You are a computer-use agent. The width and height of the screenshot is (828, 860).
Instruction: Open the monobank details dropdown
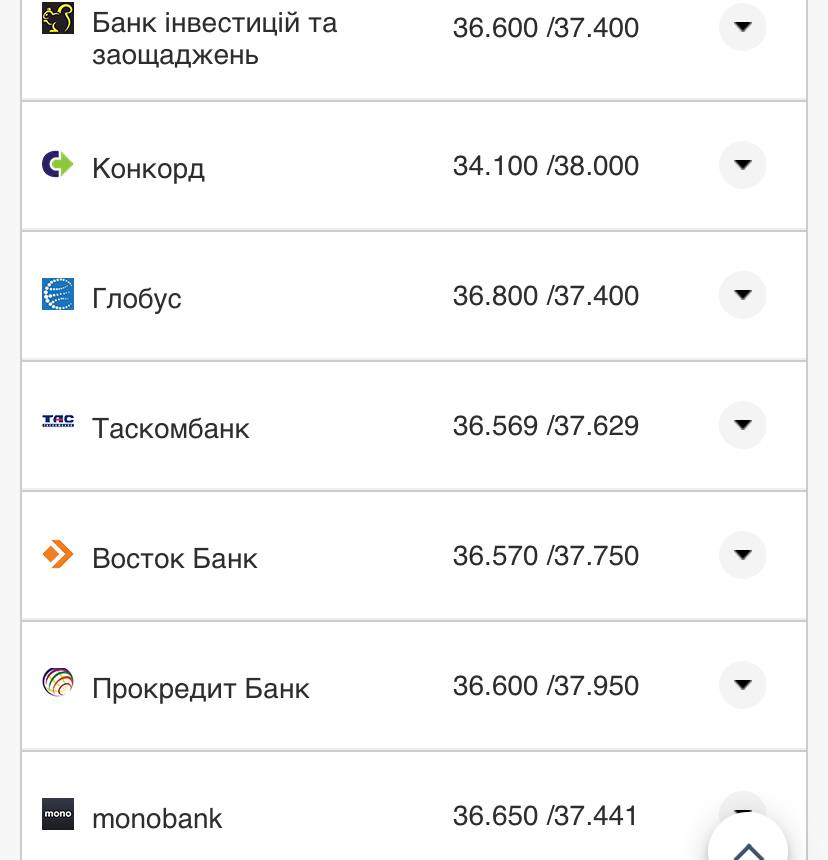742,810
